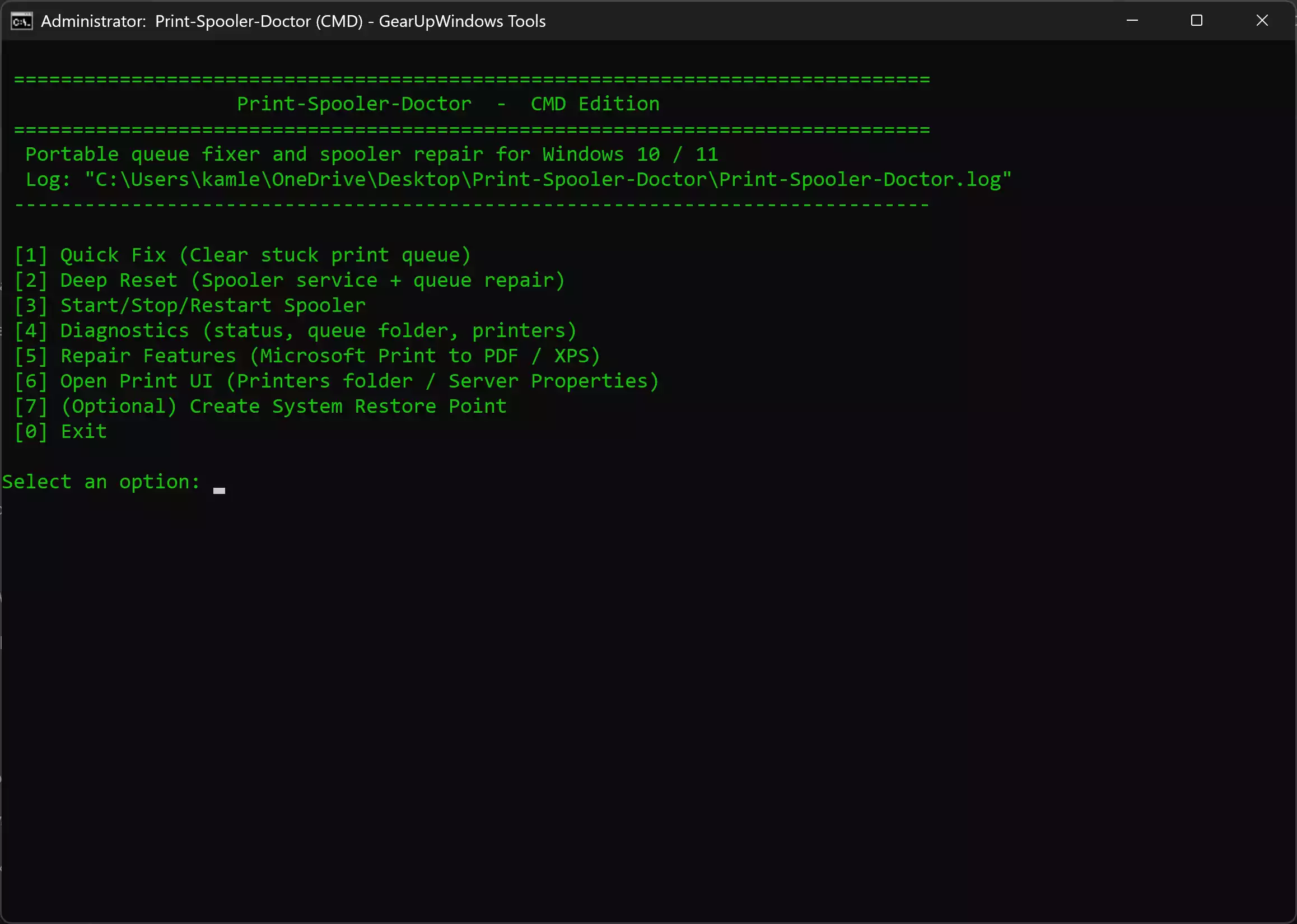This screenshot has width=1297, height=924.
Task: Click the [1] bracket number
Action: click(x=31, y=255)
